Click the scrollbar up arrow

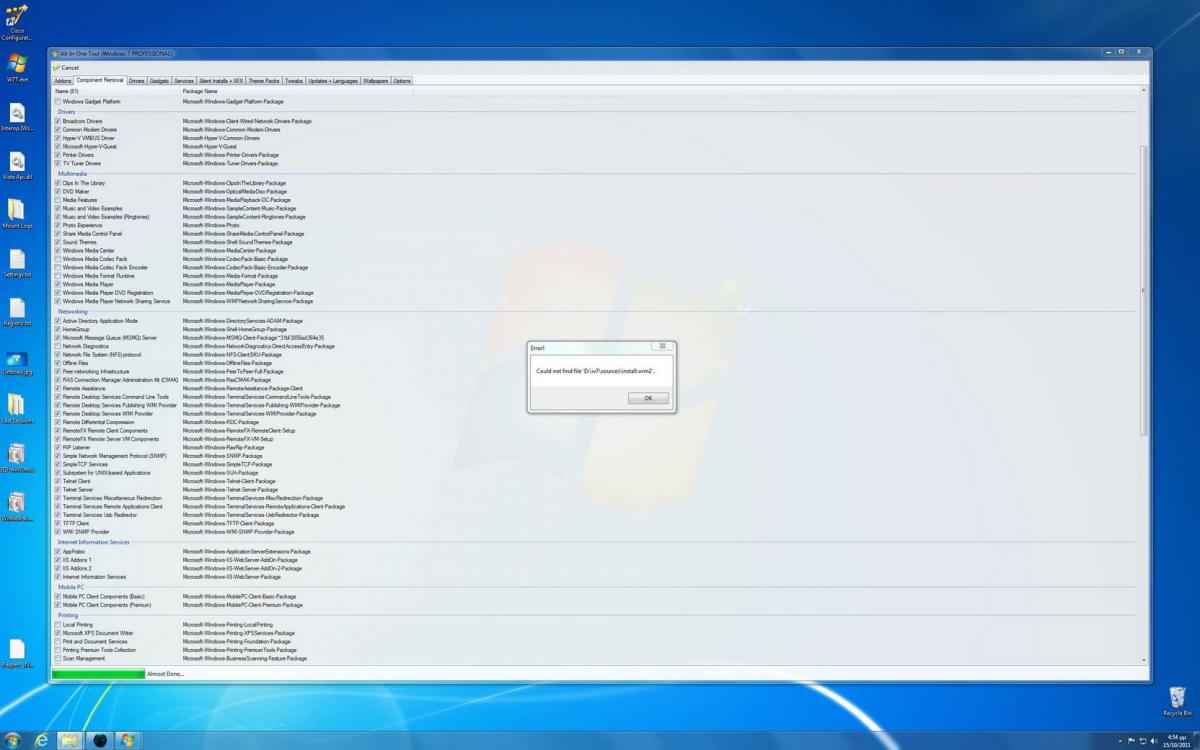[1145, 90]
